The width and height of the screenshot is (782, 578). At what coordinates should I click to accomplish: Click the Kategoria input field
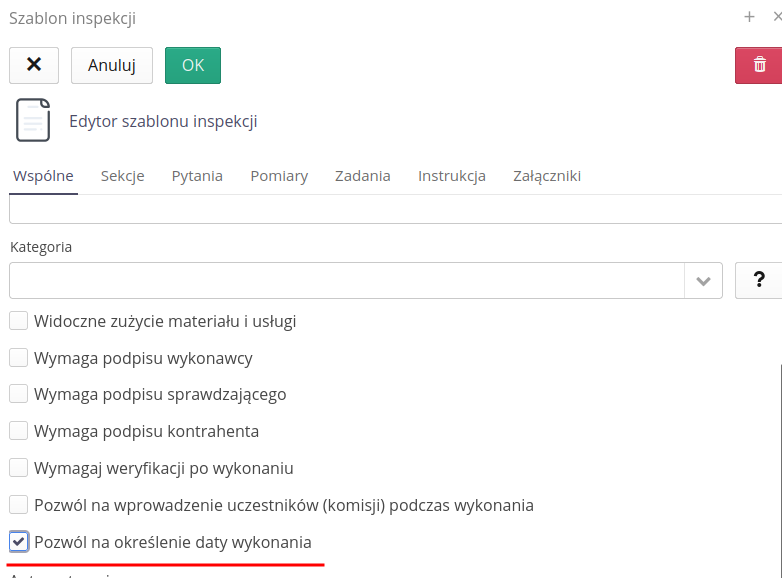point(346,281)
